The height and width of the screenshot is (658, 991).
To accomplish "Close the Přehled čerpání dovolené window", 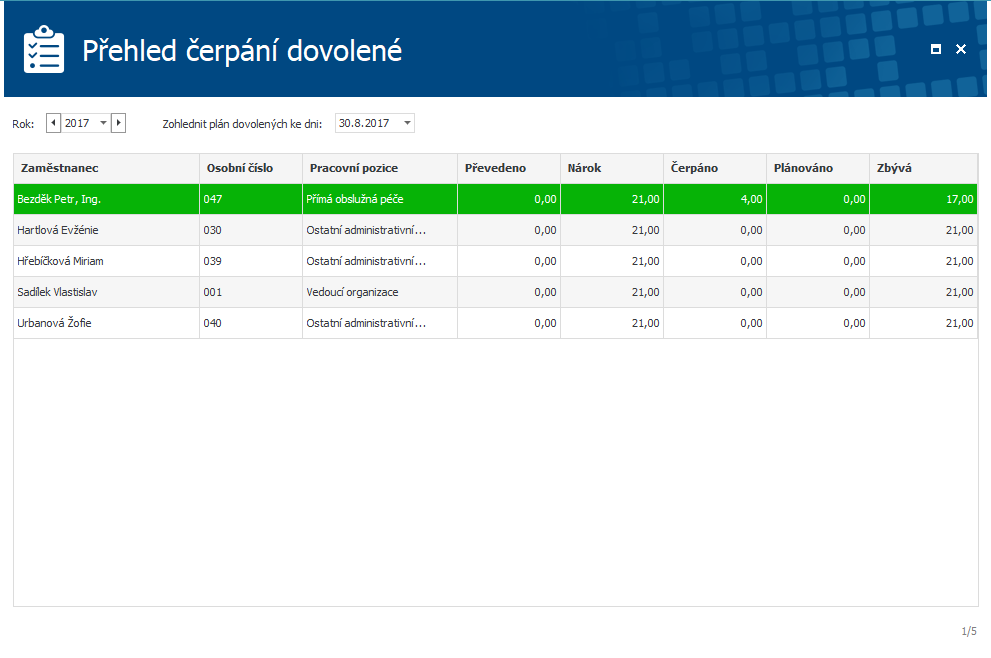I will 961,49.
